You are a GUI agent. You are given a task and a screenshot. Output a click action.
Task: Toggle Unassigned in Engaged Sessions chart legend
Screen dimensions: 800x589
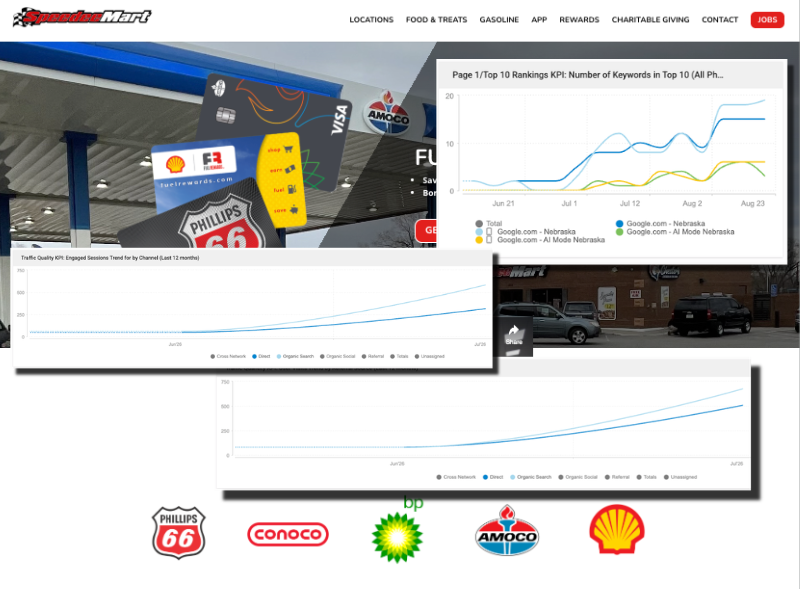coord(430,356)
